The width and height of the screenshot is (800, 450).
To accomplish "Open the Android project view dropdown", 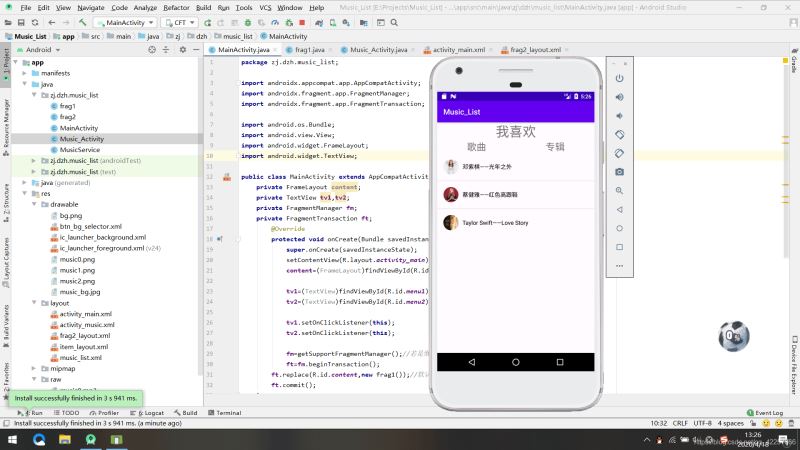I will (x=38, y=48).
